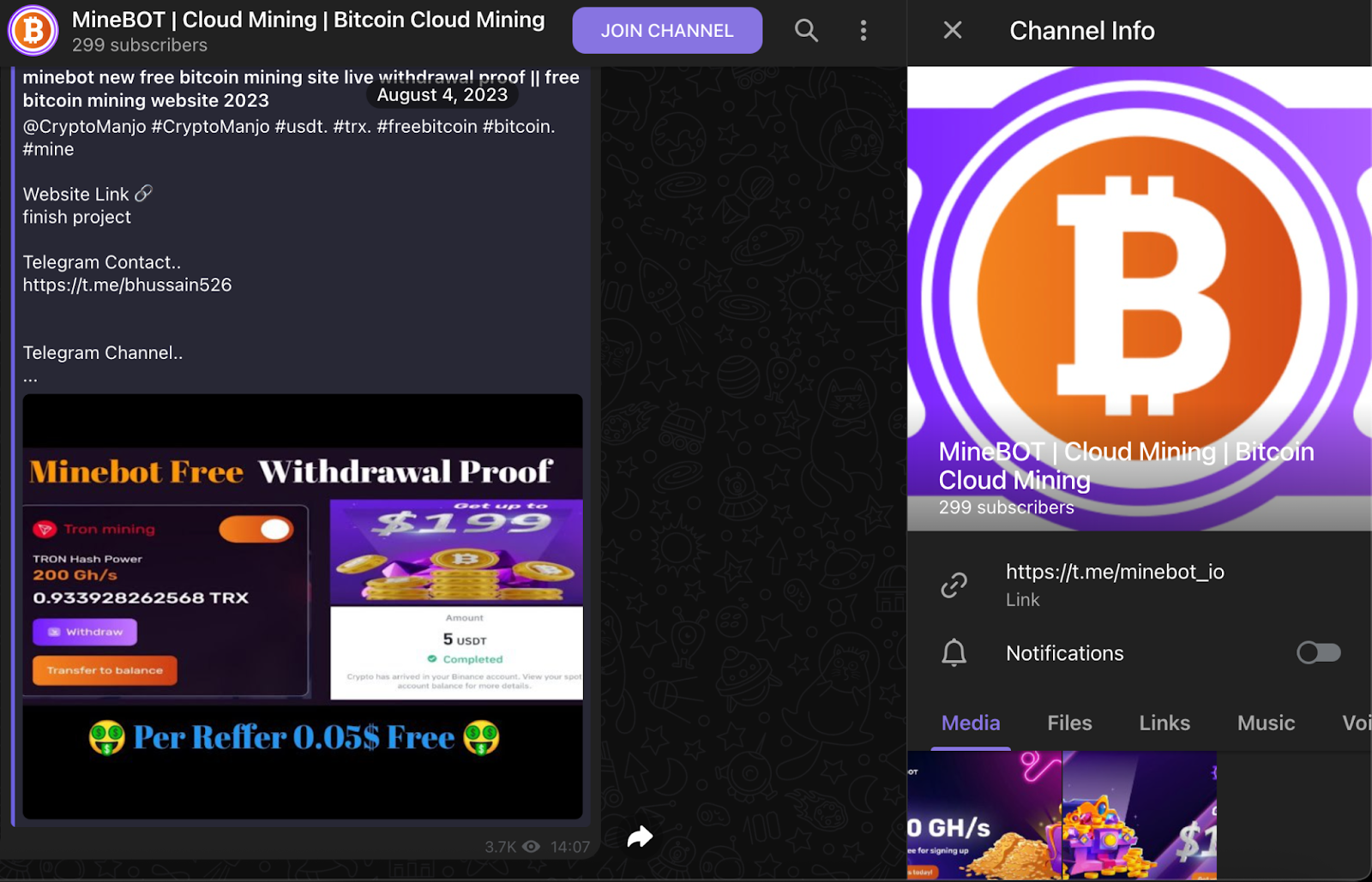Switch to the Music tab
The image size is (1372, 882).
pyautogui.click(x=1266, y=723)
